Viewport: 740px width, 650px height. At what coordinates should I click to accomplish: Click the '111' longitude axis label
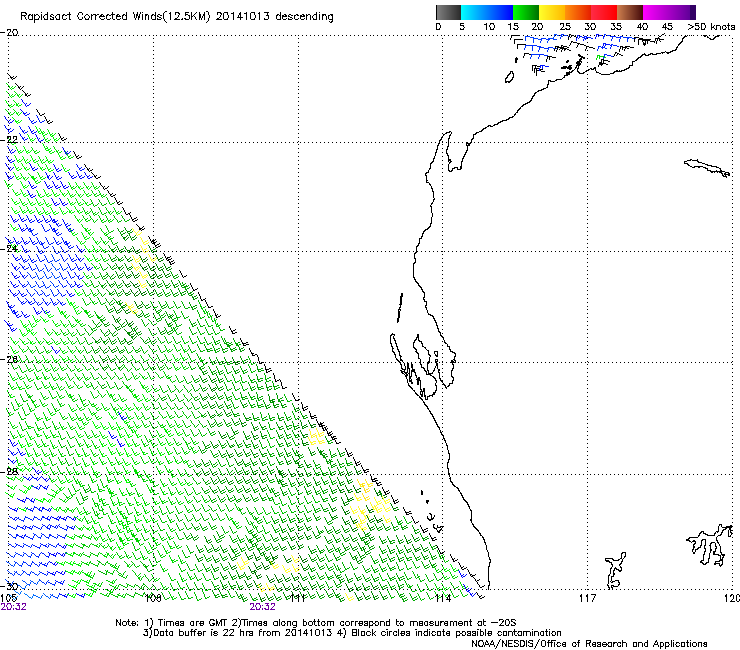tap(298, 598)
